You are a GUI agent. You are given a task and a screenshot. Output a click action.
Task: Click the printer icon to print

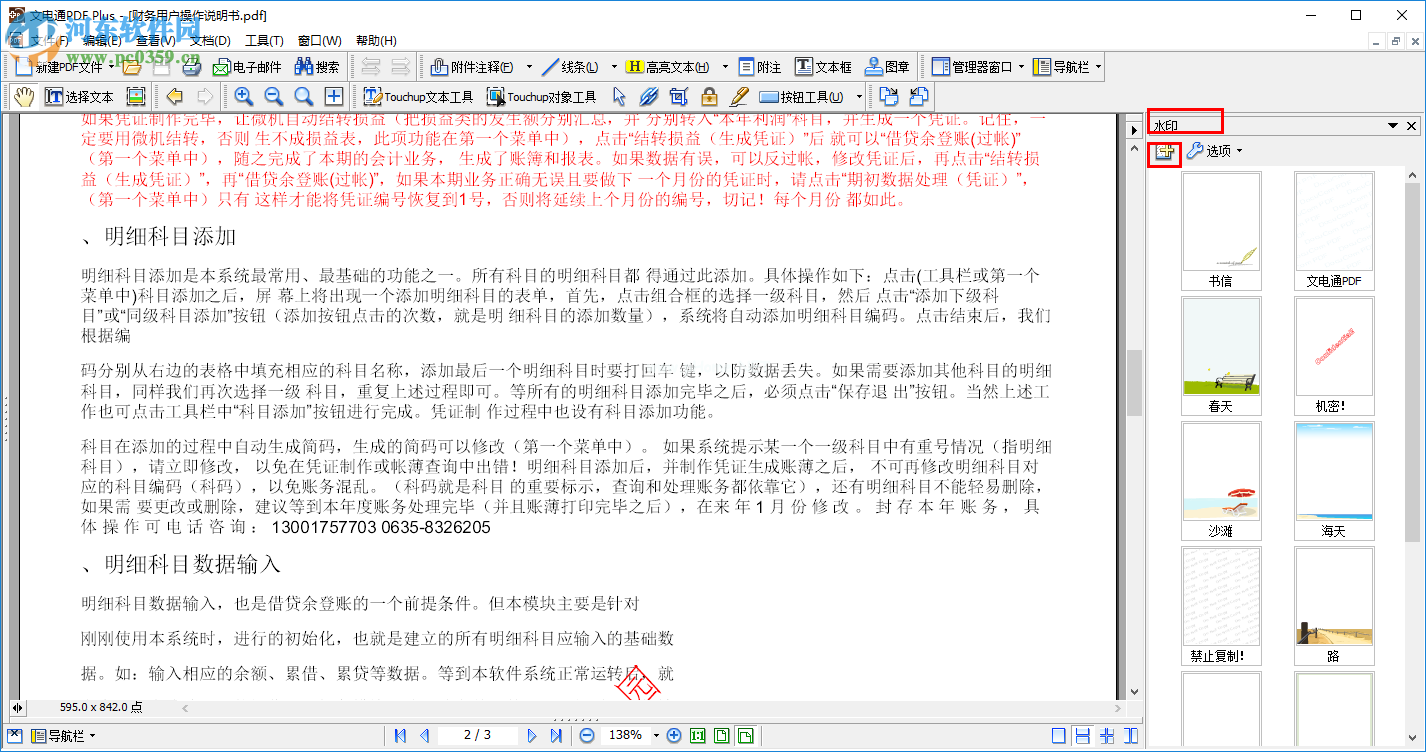pyautogui.click(x=192, y=67)
